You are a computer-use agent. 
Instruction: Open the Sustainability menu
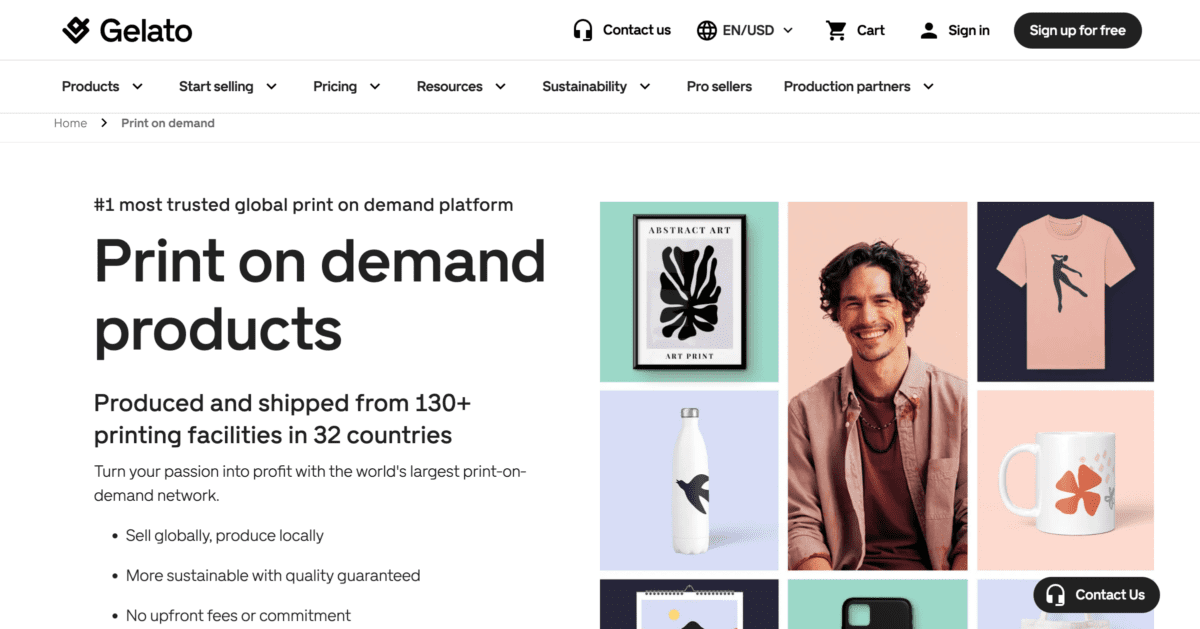(597, 86)
